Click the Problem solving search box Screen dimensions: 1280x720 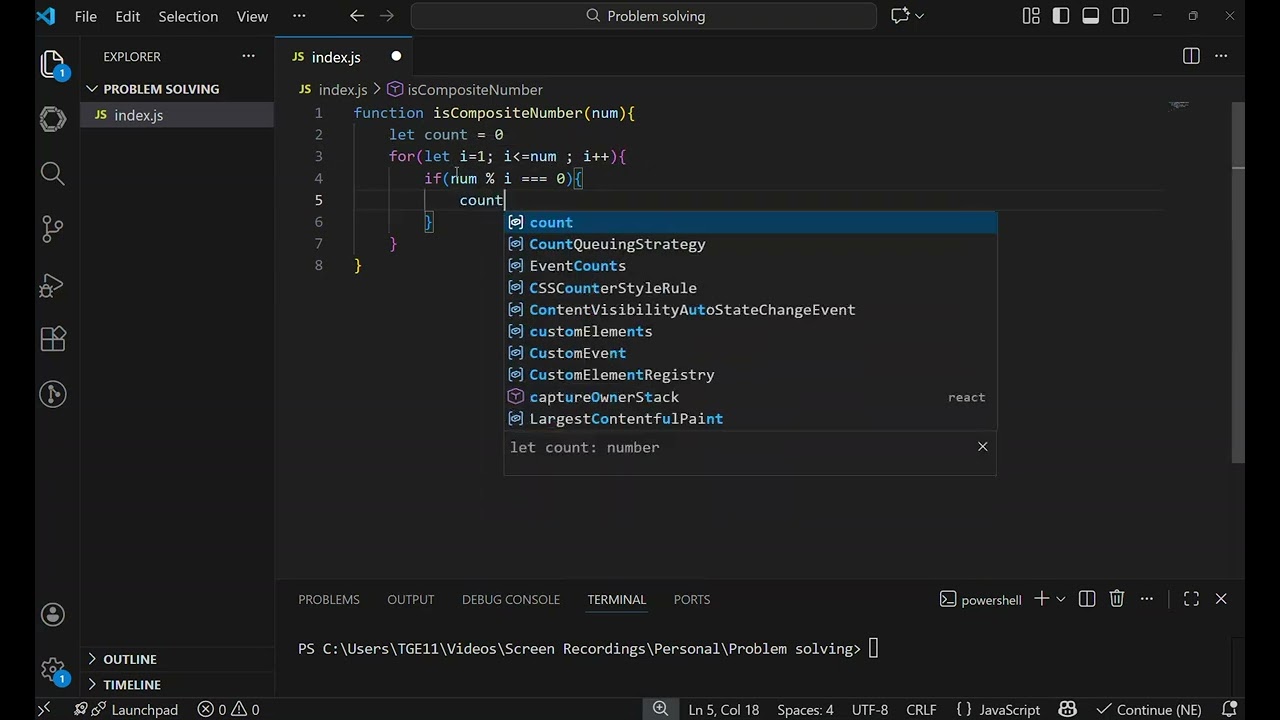click(644, 16)
